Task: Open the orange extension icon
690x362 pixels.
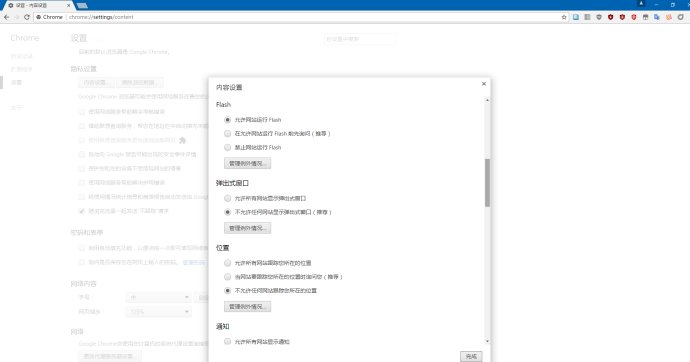Action: (x=669, y=17)
